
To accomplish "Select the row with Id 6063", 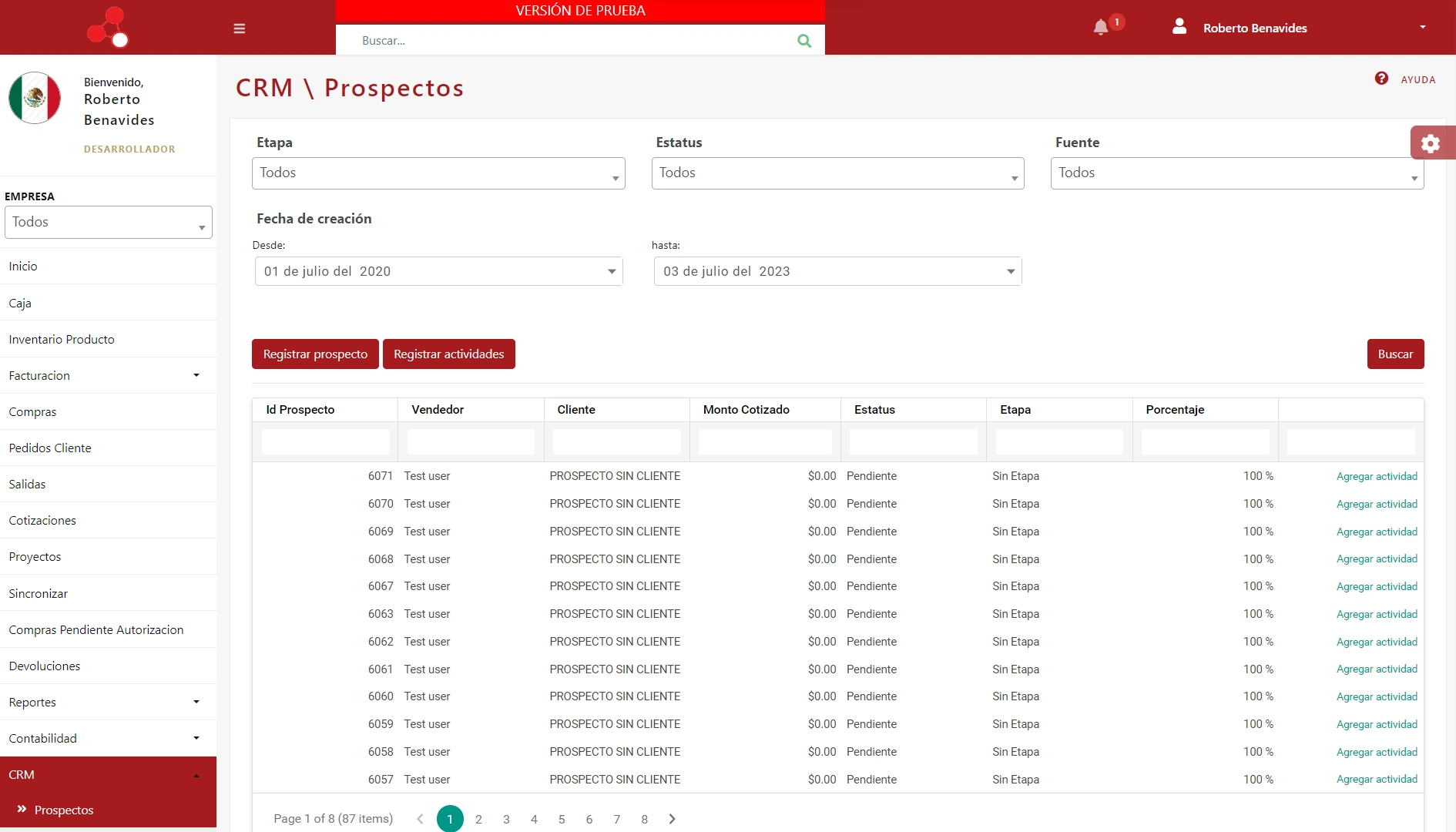I will coord(838,614).
